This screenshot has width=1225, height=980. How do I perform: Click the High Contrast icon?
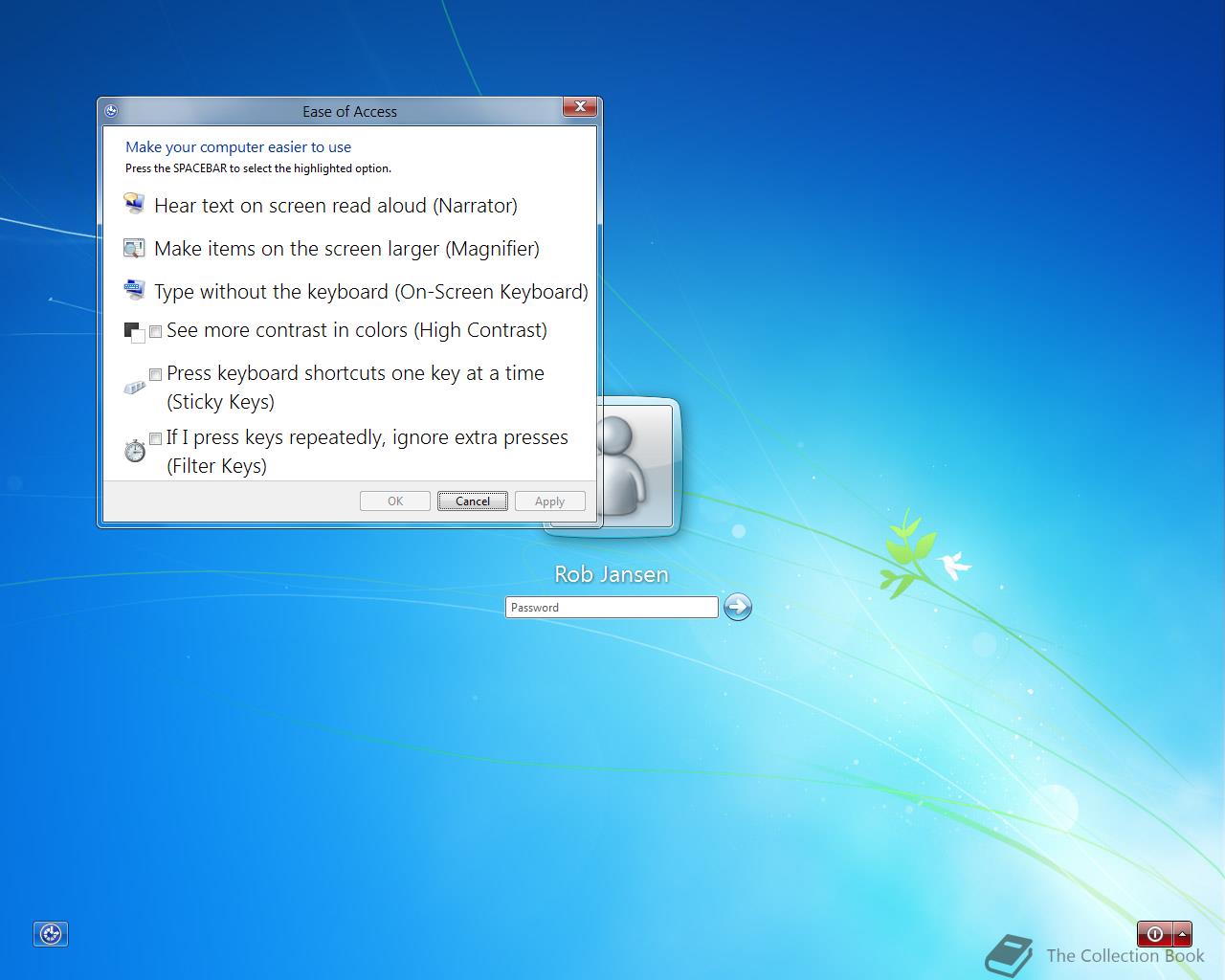coord(134,332)
